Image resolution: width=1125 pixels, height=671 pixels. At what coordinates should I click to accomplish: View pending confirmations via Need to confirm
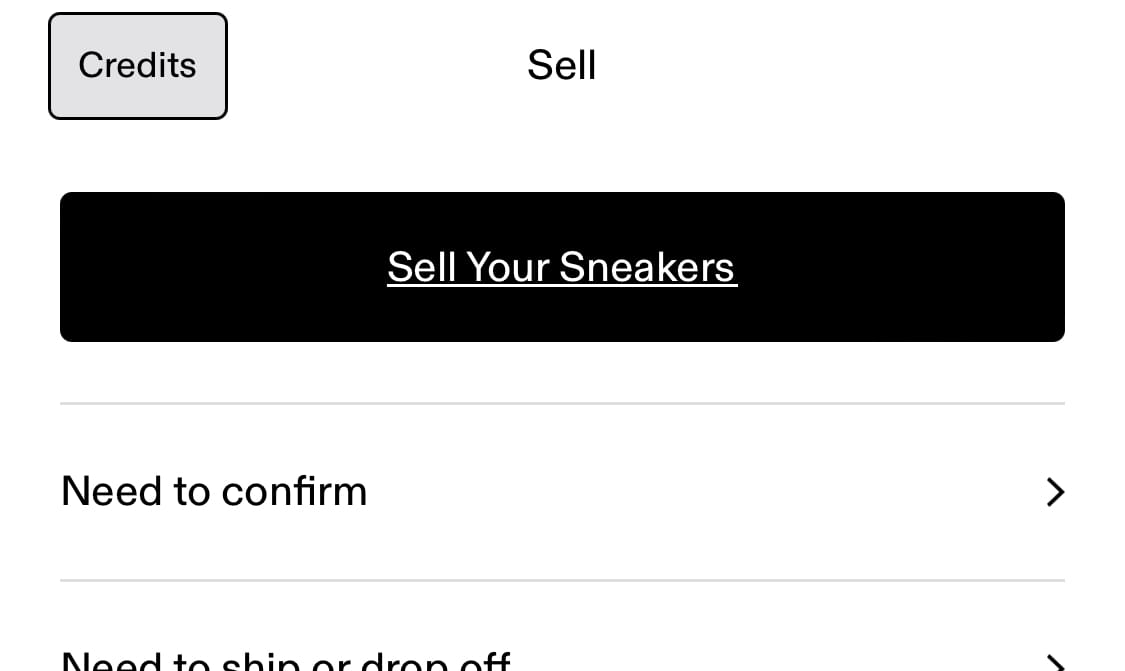[213, 492]
